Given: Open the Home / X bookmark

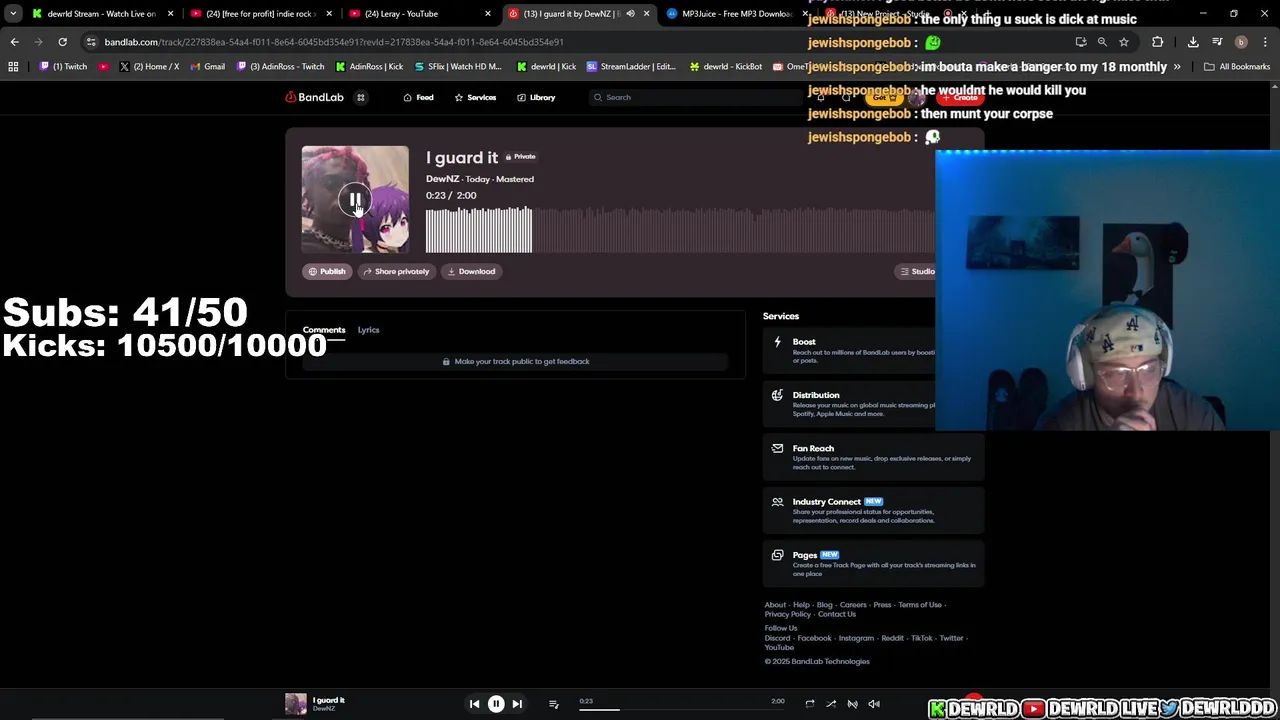Looking at the screenshot, I should tap(149, 67).
